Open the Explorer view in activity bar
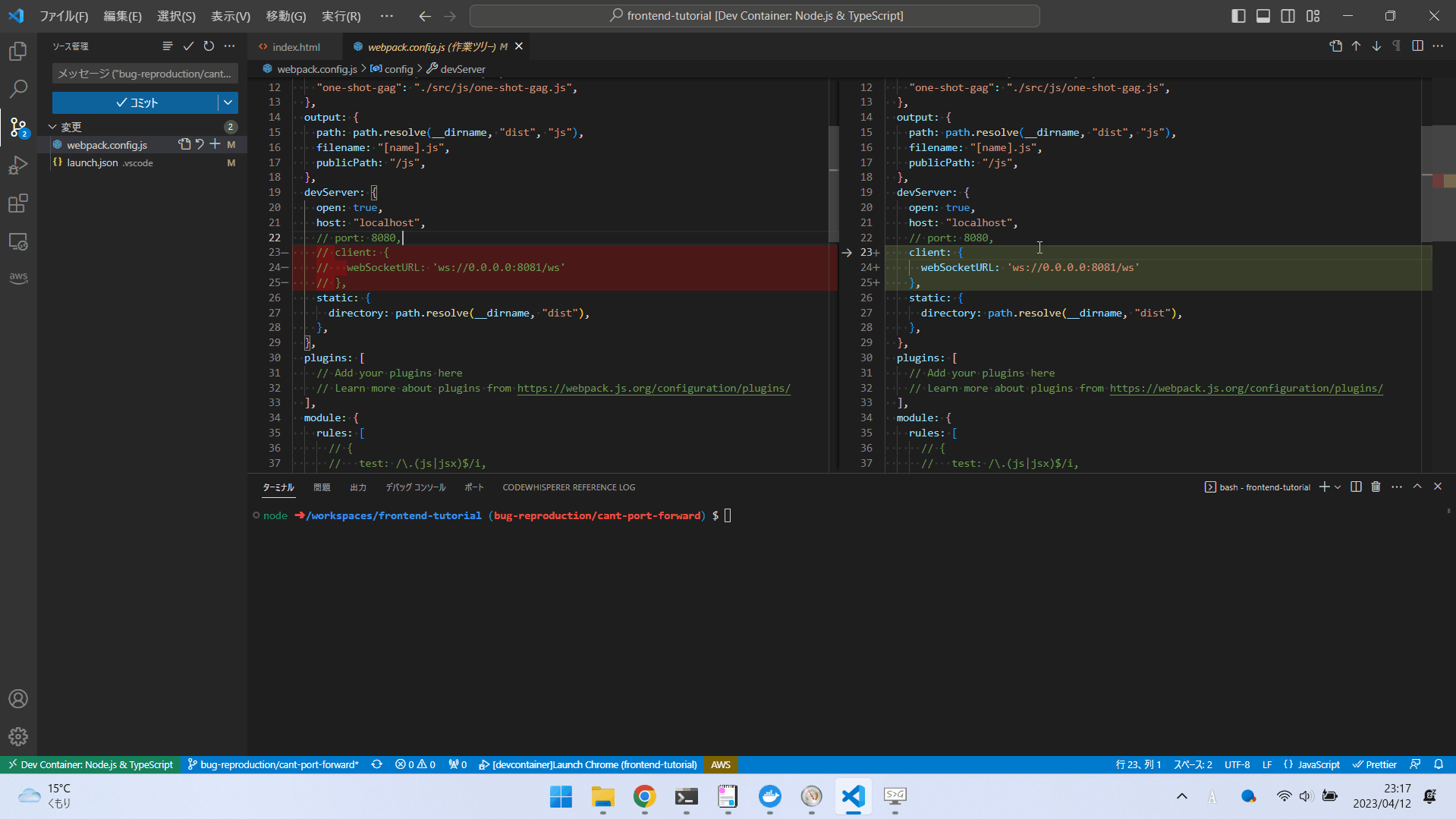 pyautogui.click(x=18, y=51)
